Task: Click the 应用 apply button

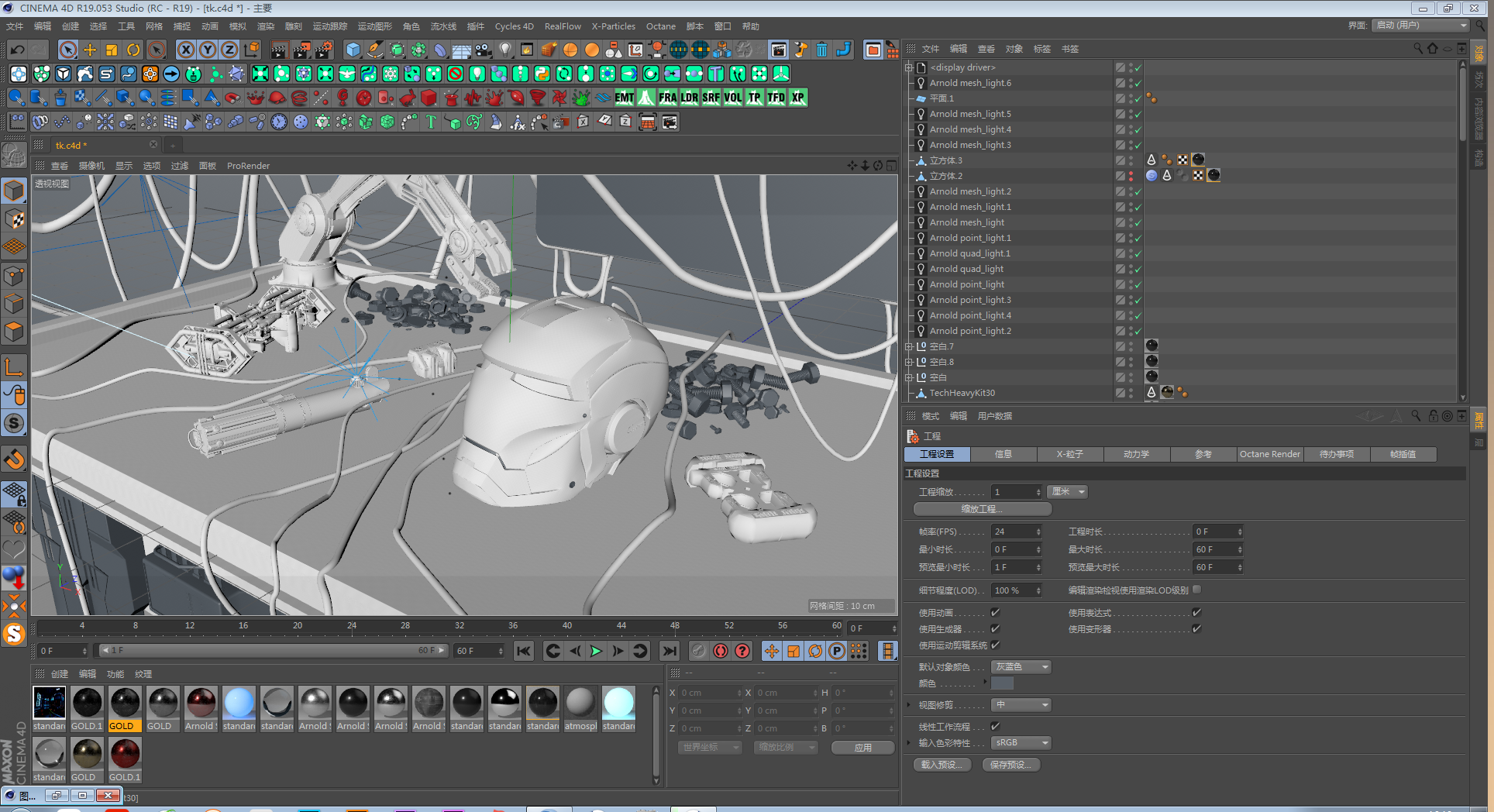Action: tap(863, 748)
